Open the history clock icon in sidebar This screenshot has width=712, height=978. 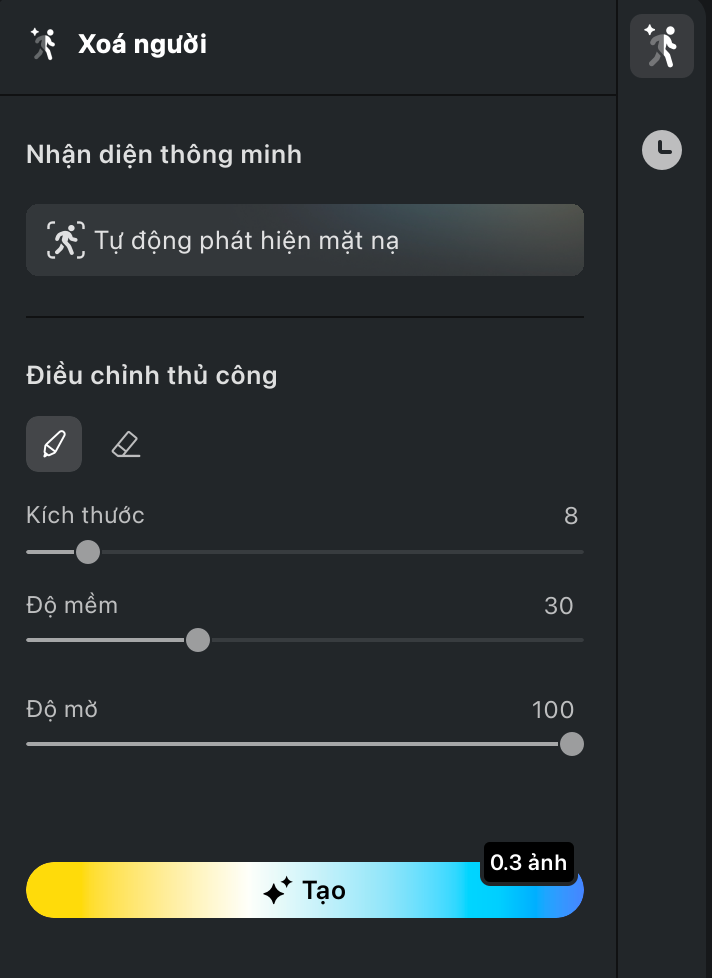(661, 150)
